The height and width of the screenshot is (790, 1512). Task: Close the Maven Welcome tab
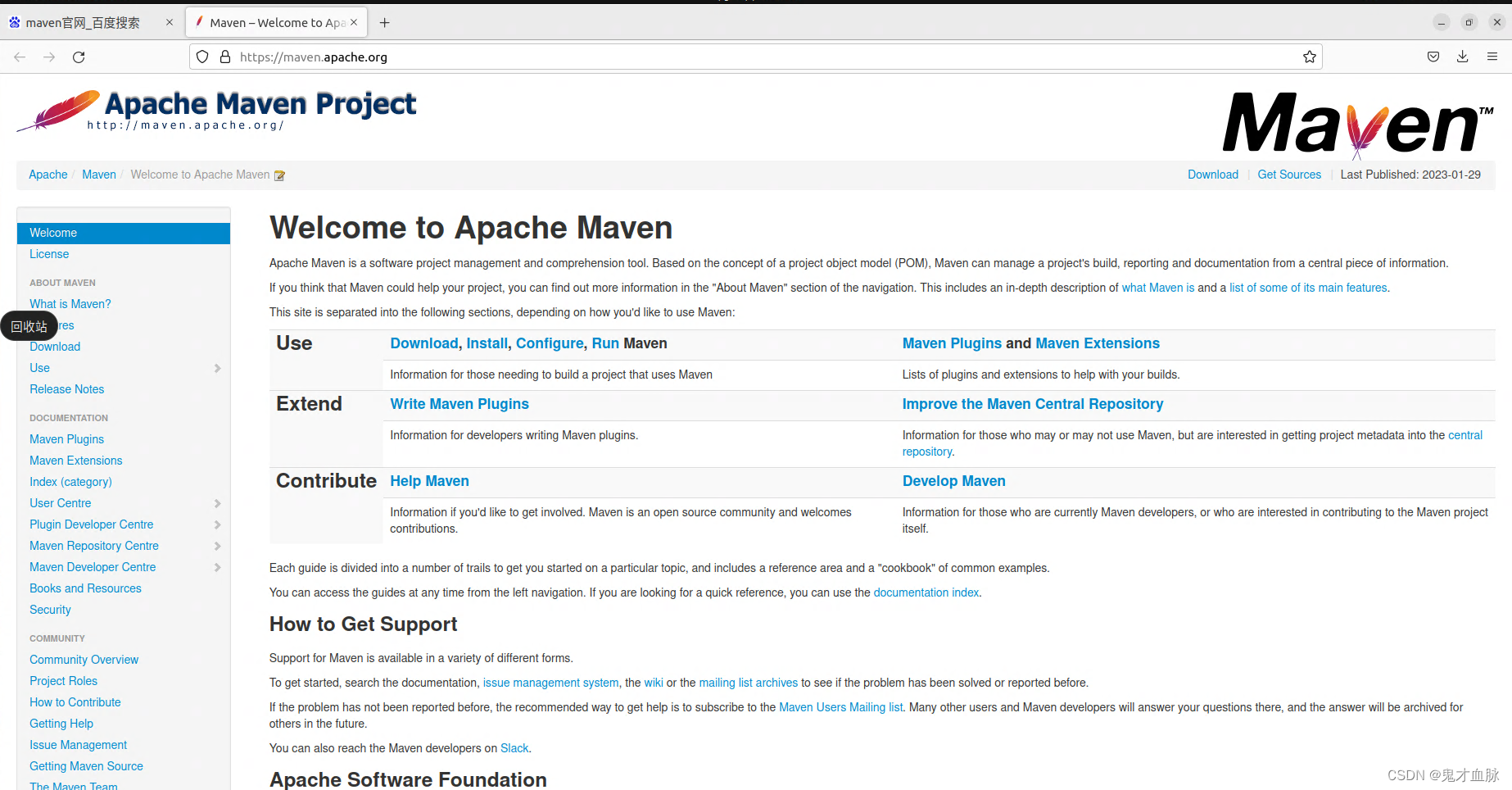pyautogui.click(x=354, y=22)
